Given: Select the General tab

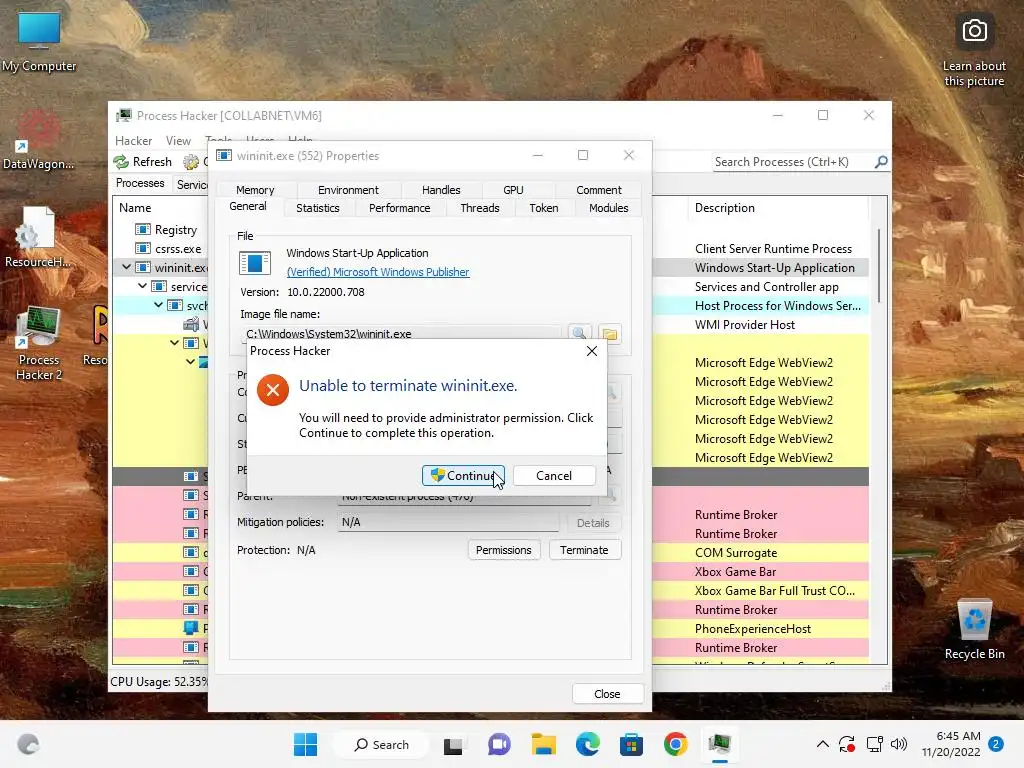Looking at the screenshot, I should coord(248,206).
